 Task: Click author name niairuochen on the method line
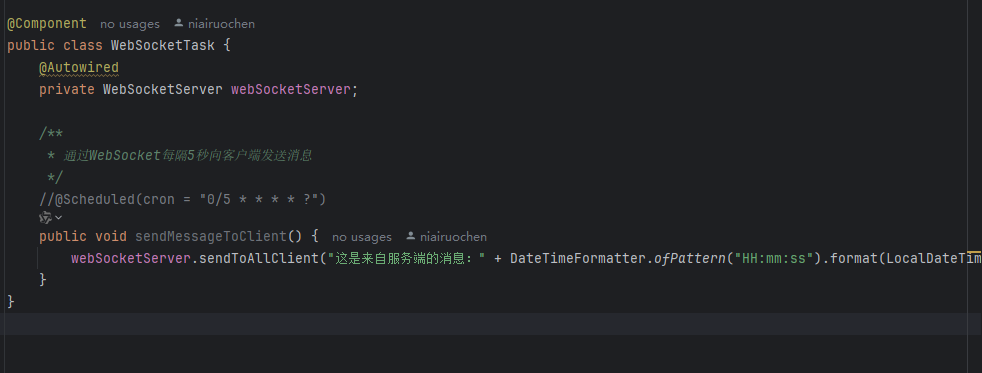click(453, 237)
